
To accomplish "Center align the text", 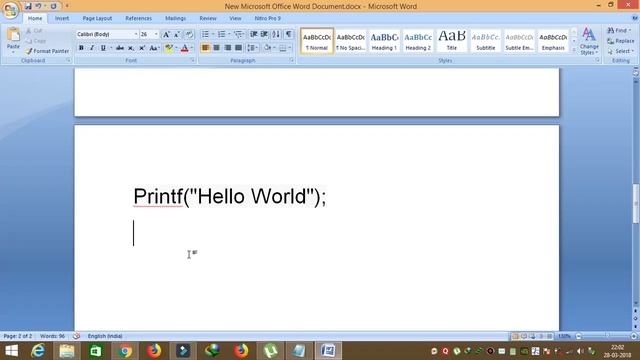I will 216,48.
